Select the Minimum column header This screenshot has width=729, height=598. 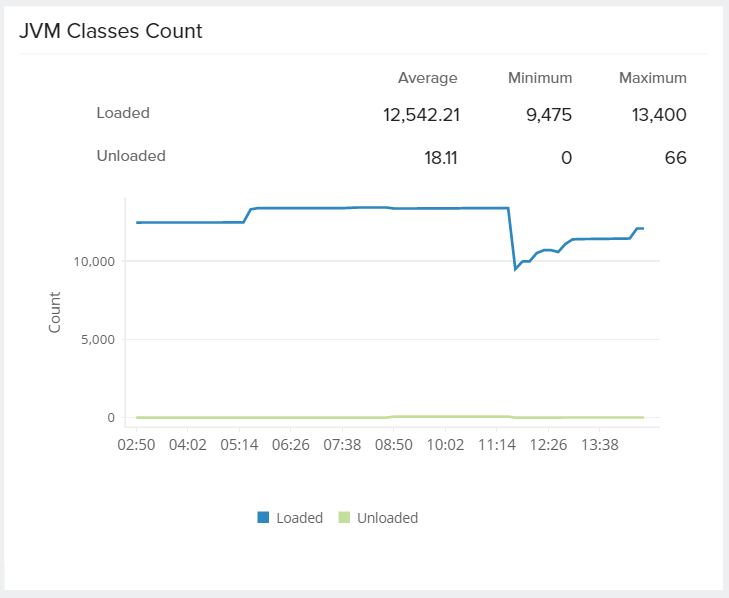(539, 78)
